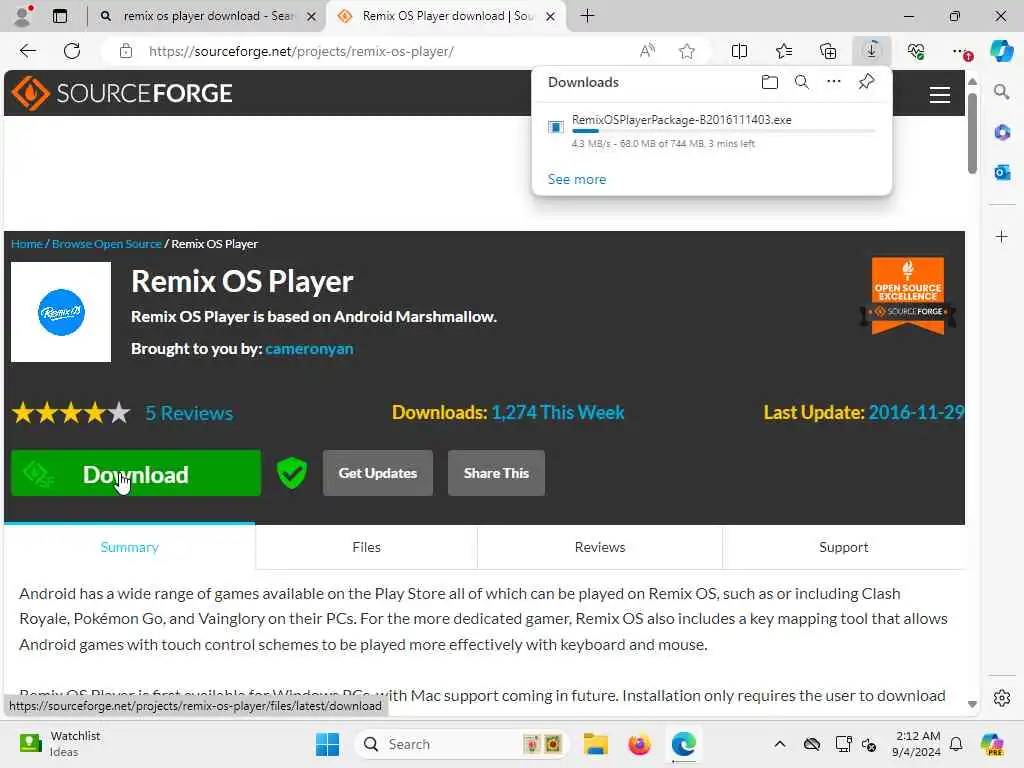
Task: View site information lock icon
Action: click(x=126, y=51)
